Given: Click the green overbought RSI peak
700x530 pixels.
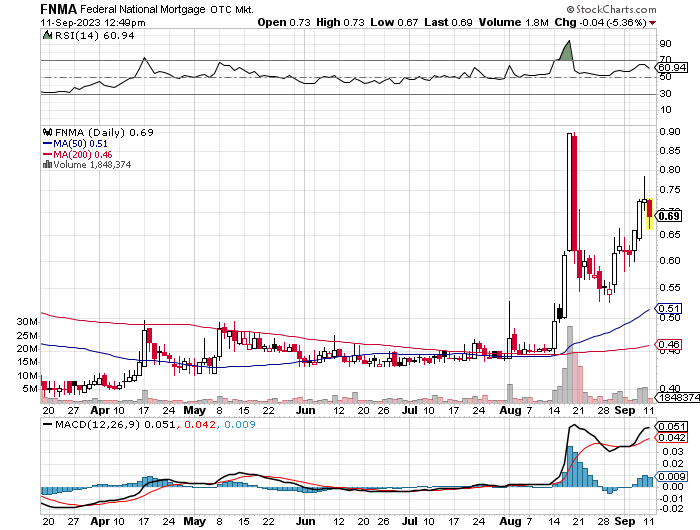Looking at the screenshot, I should (x=566, y=51).
